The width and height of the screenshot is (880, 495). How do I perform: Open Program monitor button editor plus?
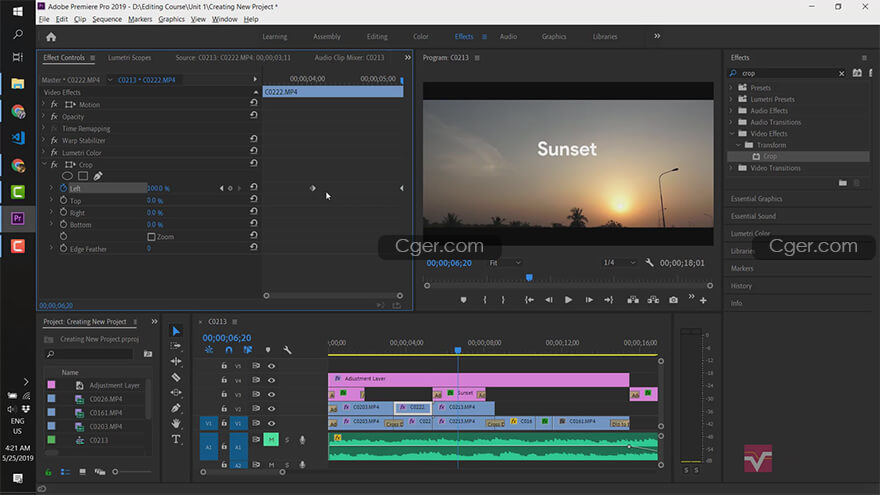tap(703, 301)
